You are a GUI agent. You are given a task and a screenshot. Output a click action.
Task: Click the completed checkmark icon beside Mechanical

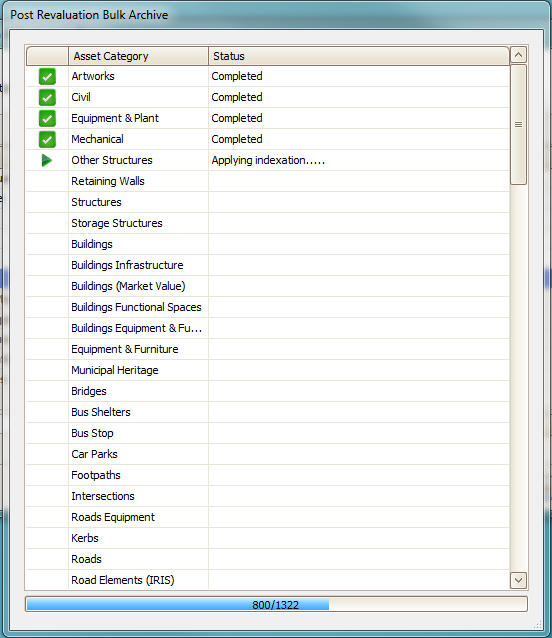(47, 139)
